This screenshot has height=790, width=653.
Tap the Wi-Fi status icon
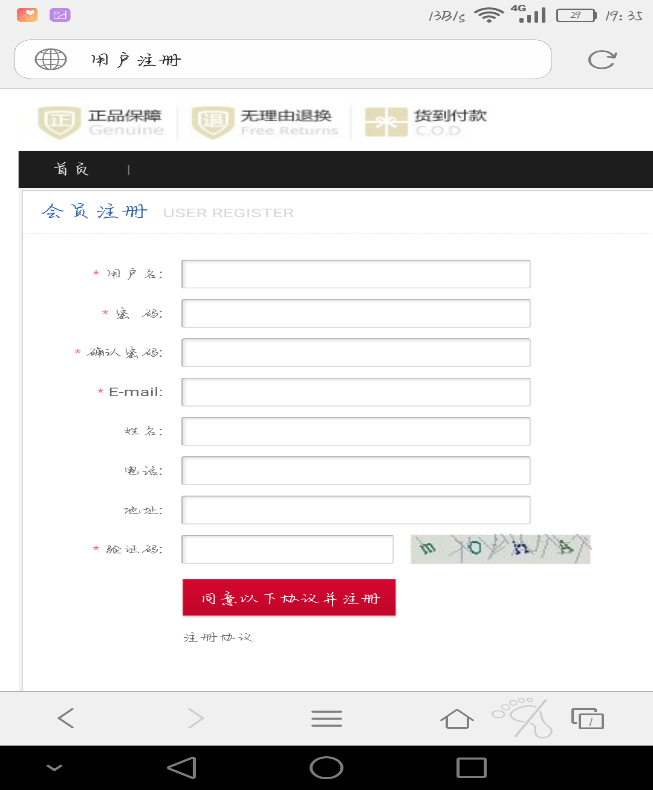pyautogui.click(x=489, y=15)
